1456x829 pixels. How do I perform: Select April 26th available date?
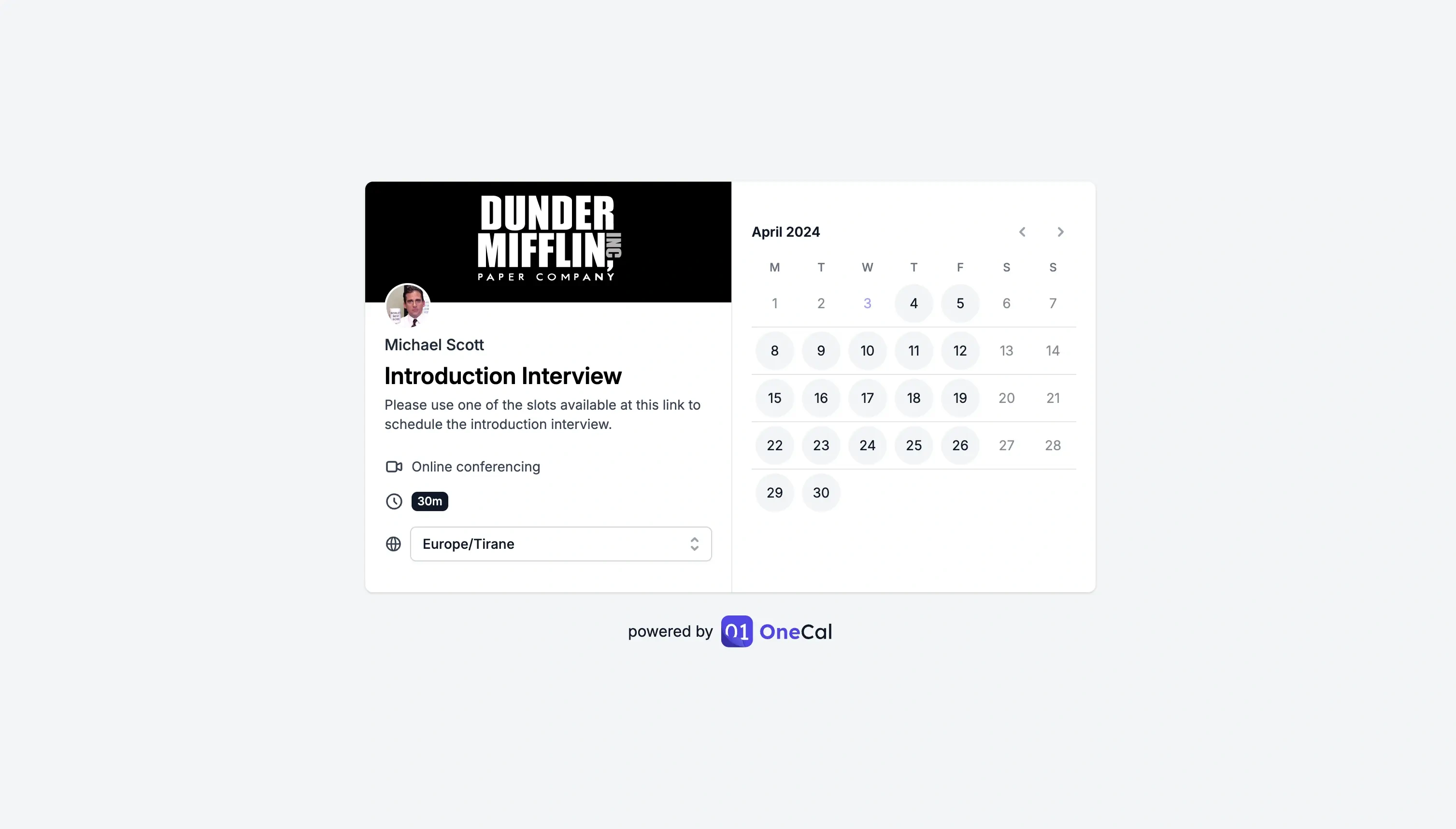coord(960,445)
